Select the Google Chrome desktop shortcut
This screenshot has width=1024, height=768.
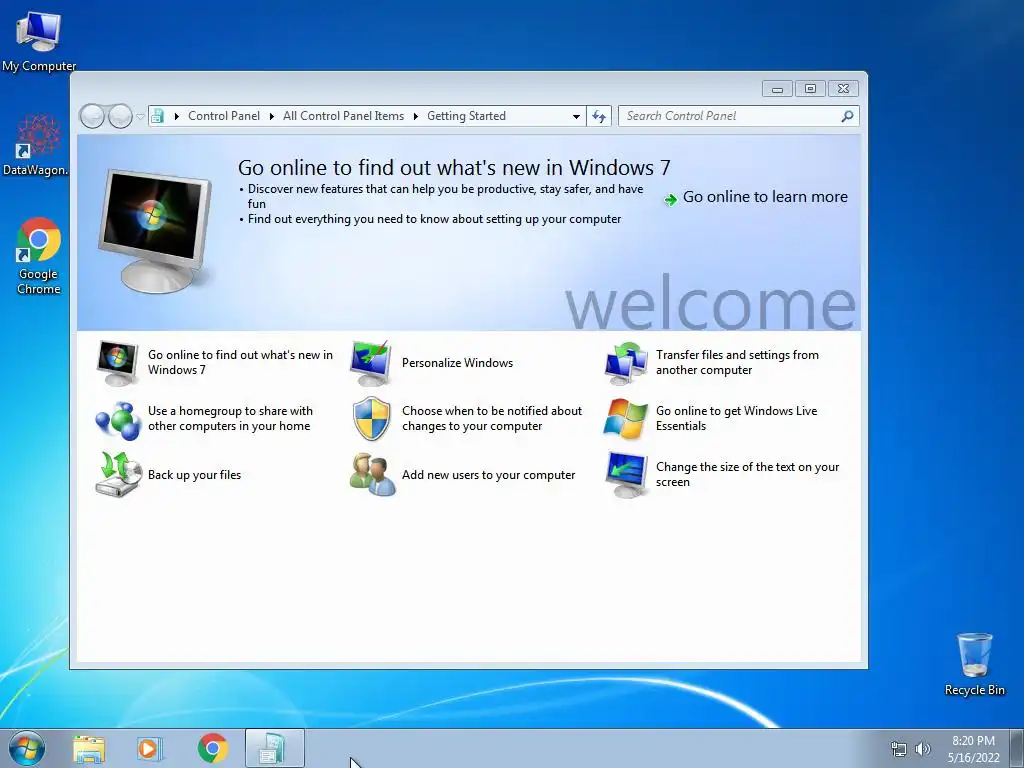(39, 256)
